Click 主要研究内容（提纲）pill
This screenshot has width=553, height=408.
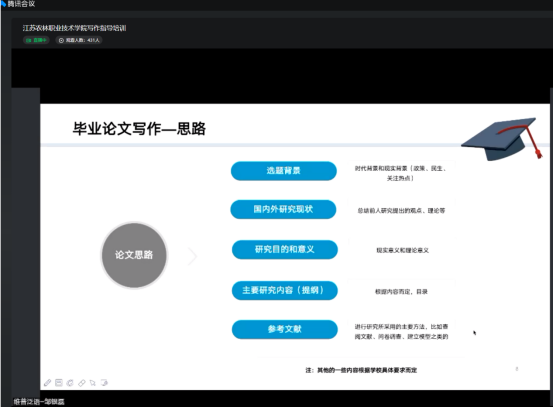pos(285,290)
